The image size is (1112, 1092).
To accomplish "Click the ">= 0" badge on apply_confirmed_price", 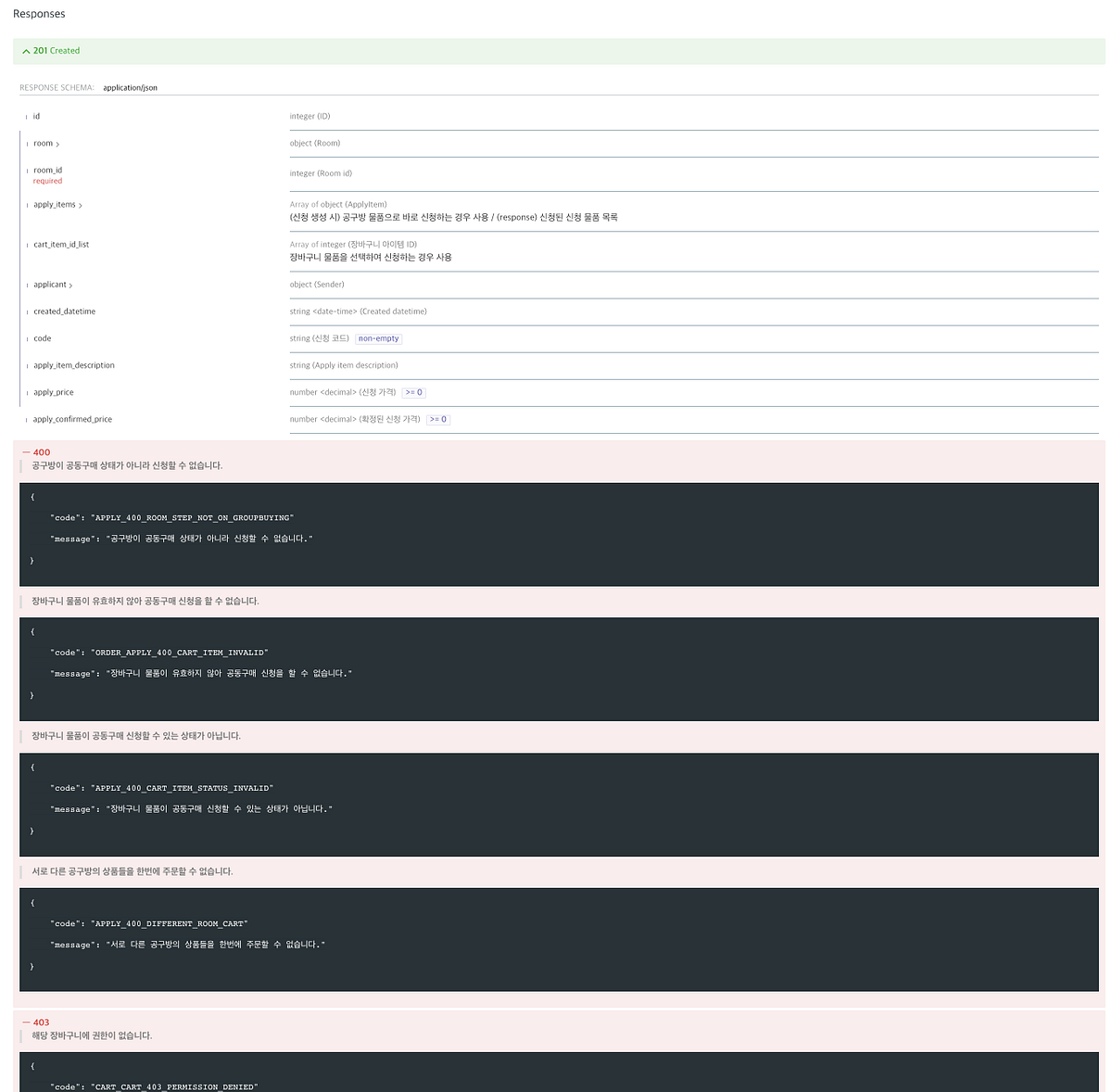I will pos(437,419).
